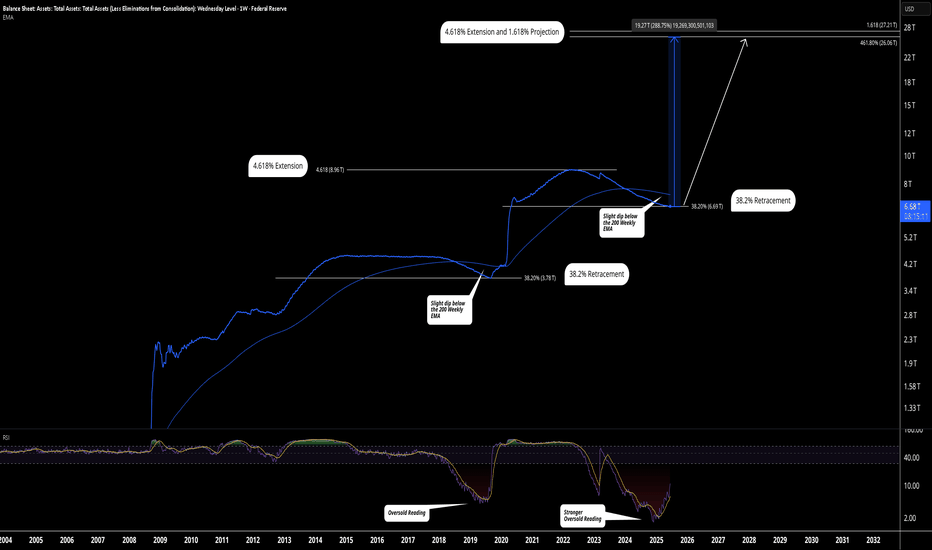Screen dimensions: 932x550
Task: Click the 2024 label on the time axis
Action: click(625, 540)
